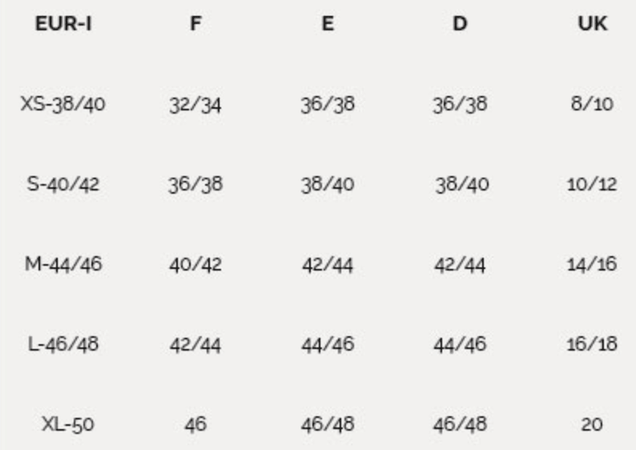
Task: Click the L-46/48 row label
Action: pos(63,344)
